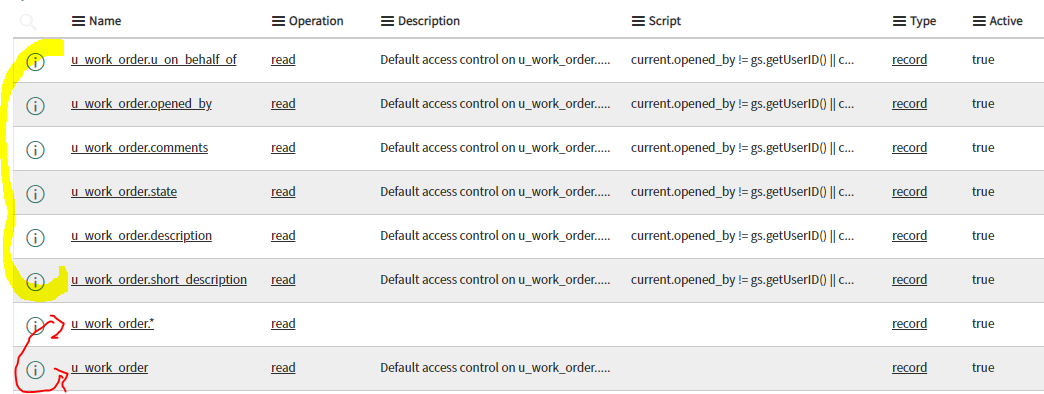Screen dimensions: 1044x394
Task: Open info icon for u_work_order.description row
Action: pos(35,238)
